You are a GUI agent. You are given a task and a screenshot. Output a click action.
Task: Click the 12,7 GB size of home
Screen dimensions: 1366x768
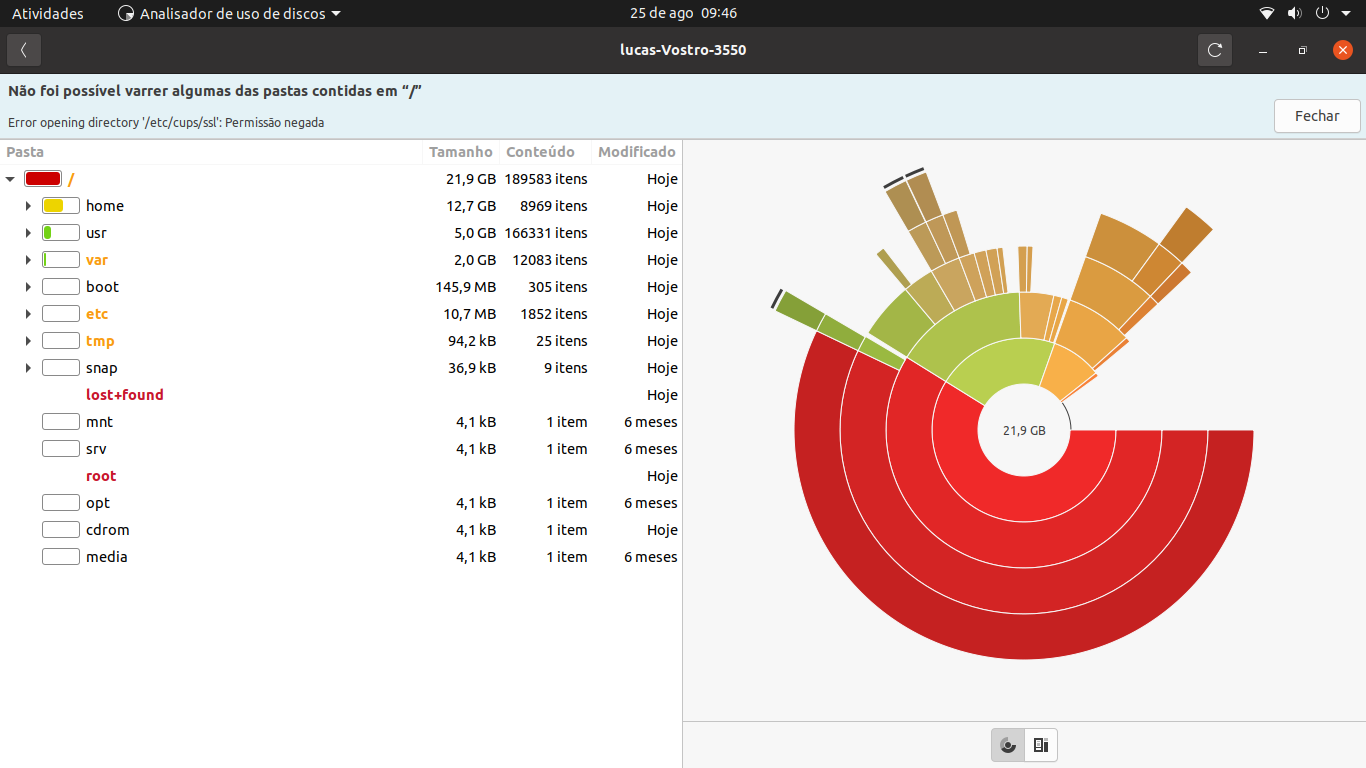tap(471, 206)
